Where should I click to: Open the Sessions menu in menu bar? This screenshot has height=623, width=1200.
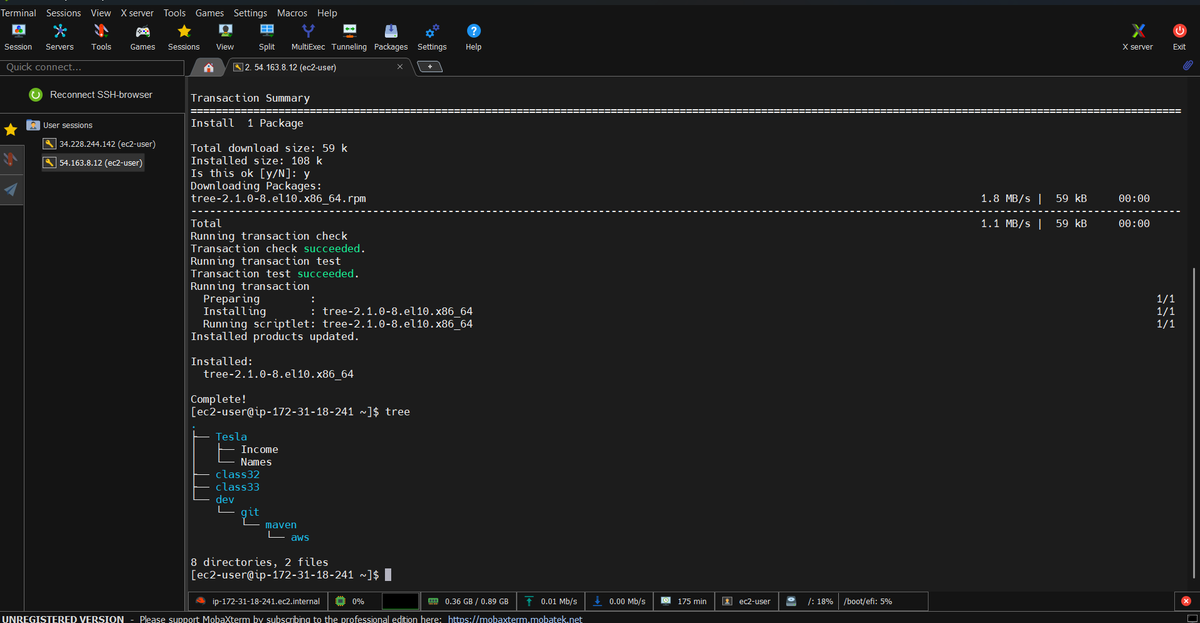click(63, 13)
